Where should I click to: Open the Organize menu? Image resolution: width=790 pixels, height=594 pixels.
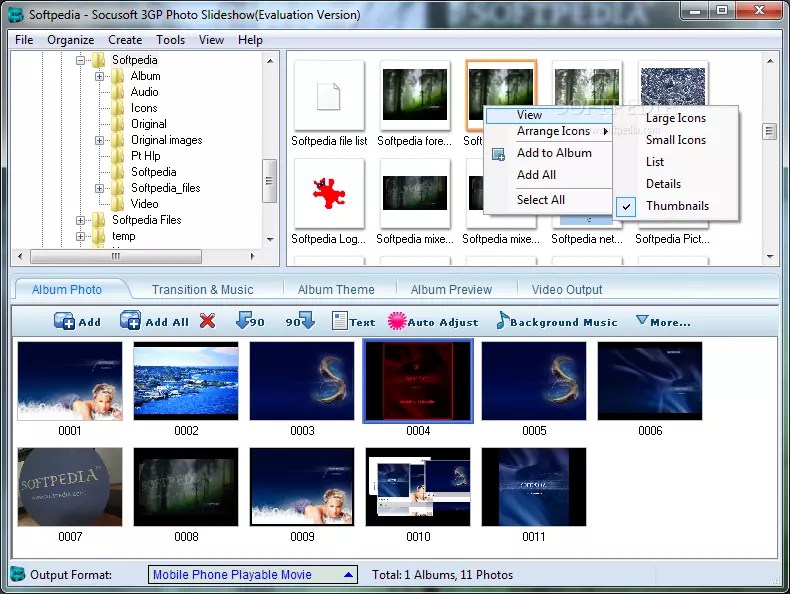point(71,40)
